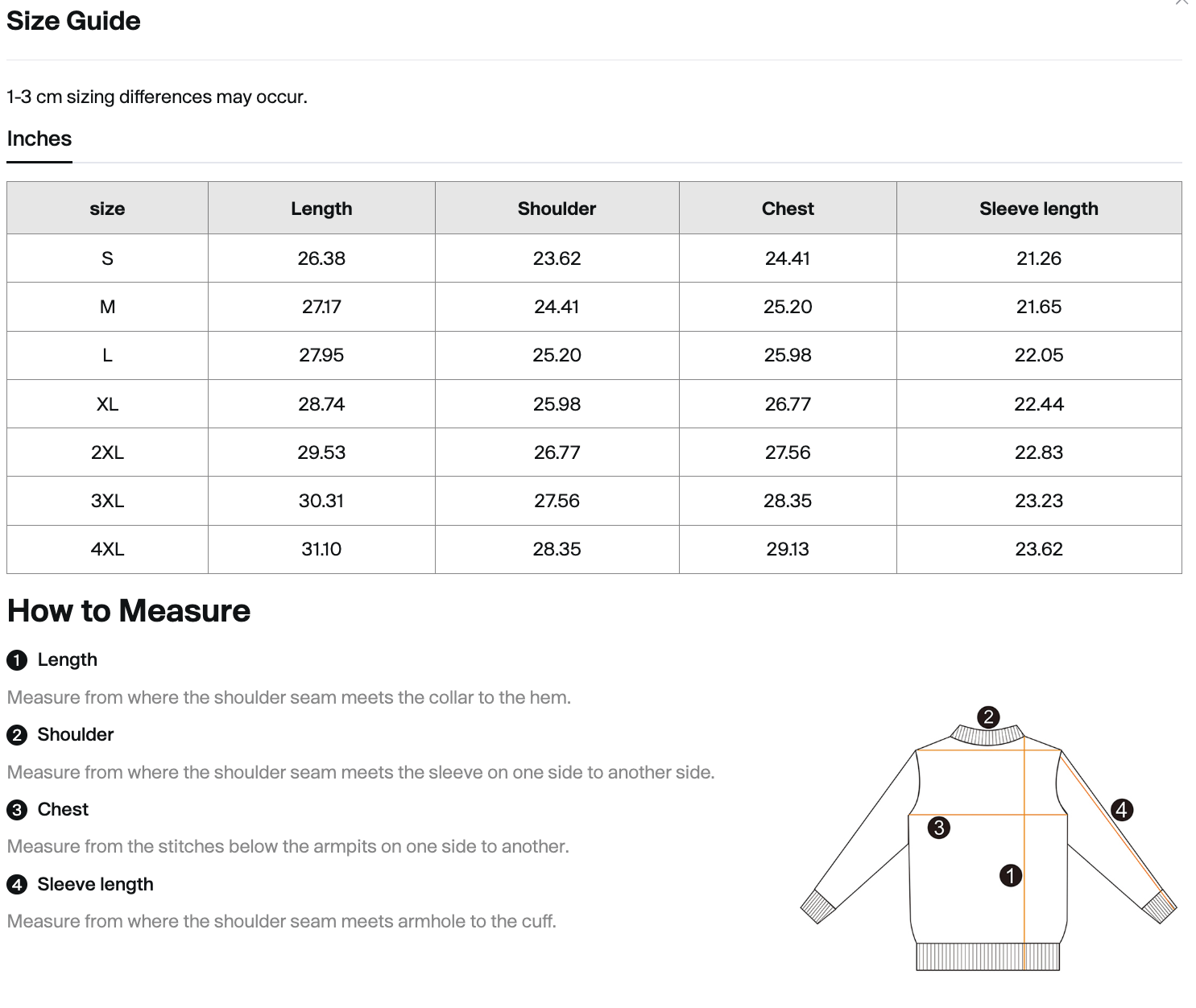This screenshot has width=1196, height=1008.
Task: Click the Shoulder column header
Action: click(x=557, y=208)
